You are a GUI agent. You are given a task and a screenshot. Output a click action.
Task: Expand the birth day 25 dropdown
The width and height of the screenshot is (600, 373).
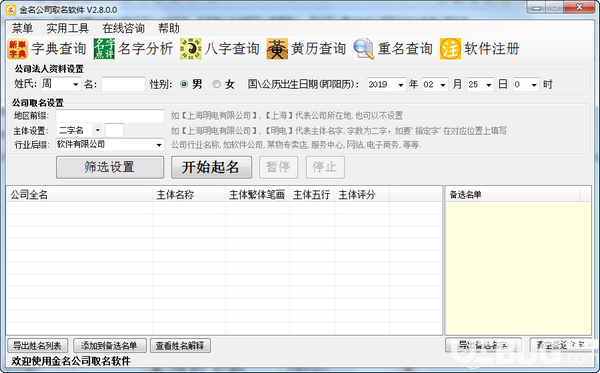(x=488, y=85)
